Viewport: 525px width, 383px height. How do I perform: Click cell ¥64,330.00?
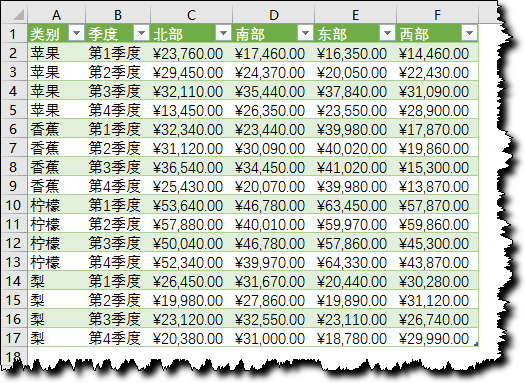(x=355, y=262)
